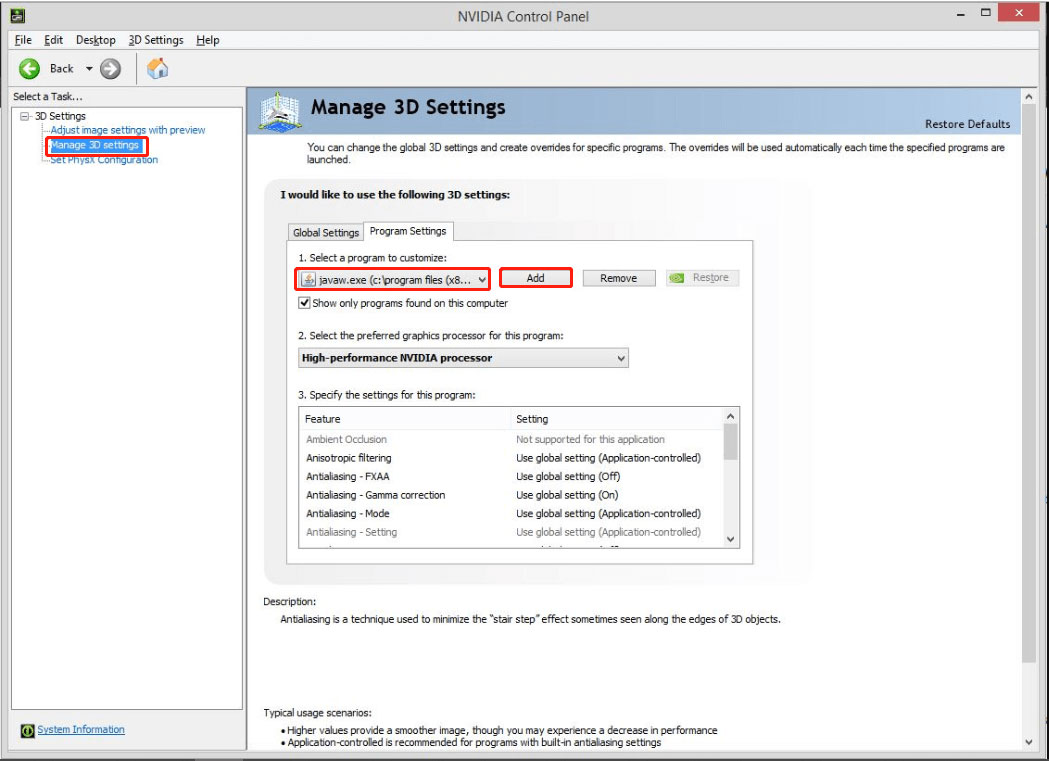
Task: Open the Edit menu
Action: coord(54,40)
